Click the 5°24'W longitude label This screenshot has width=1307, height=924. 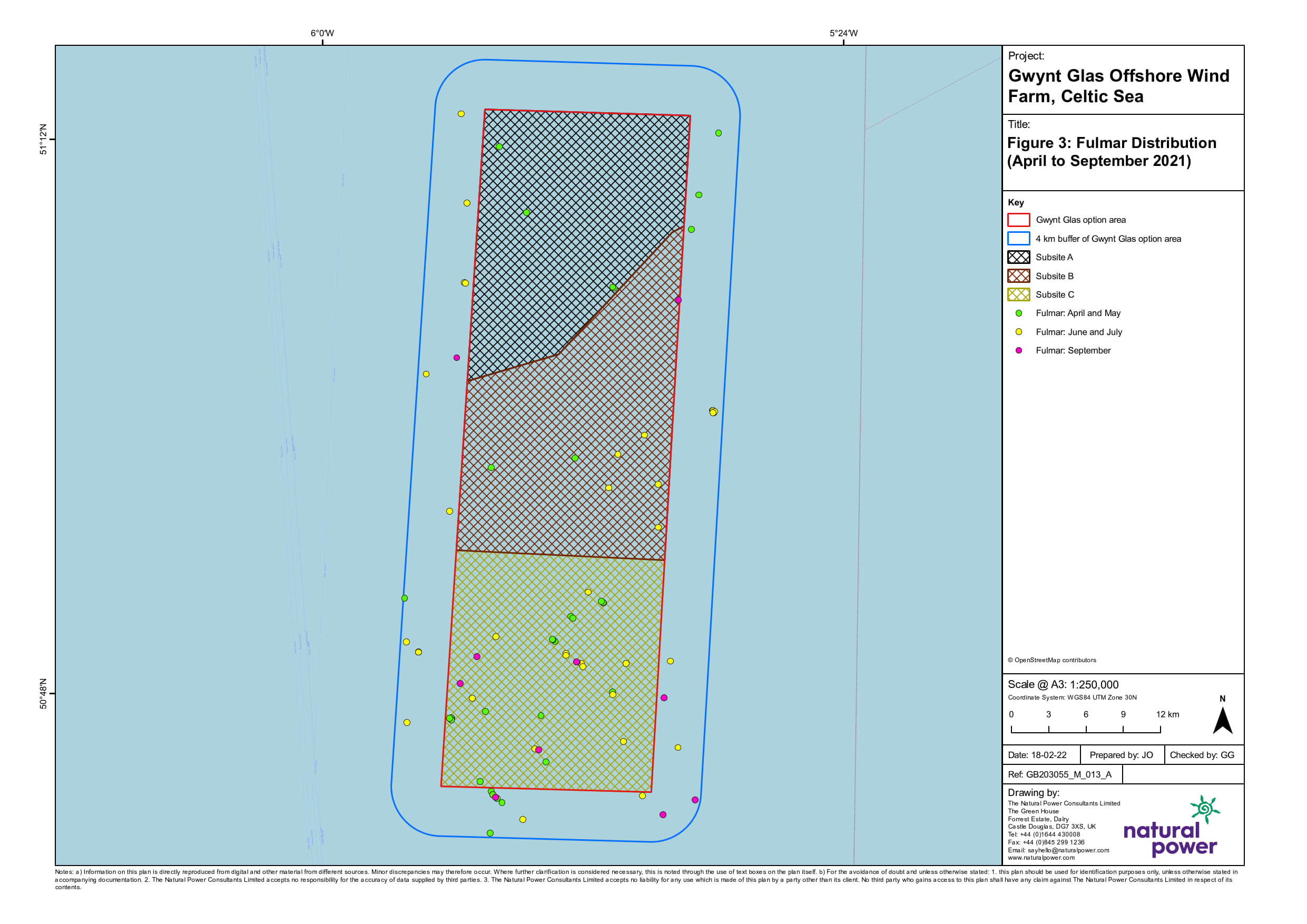[843, 33]
